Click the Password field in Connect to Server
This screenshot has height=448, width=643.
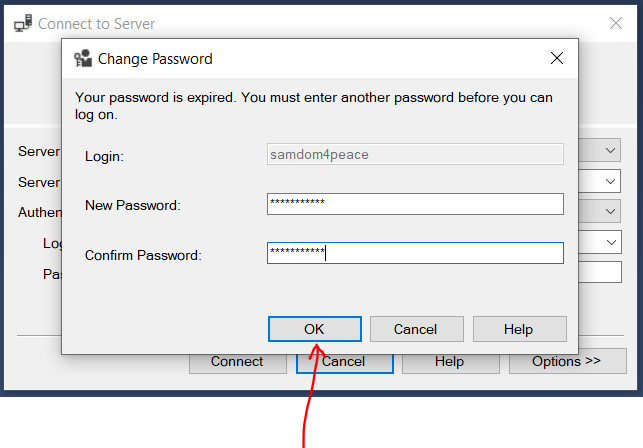[594, 272]
